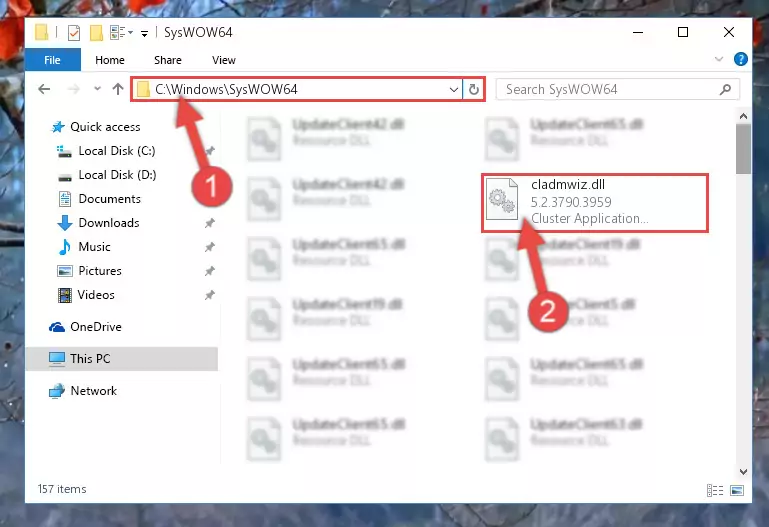Open Local Disk (C:) in sidebar
This screenshot has height=527, width=769.
[x=117, y=151]
